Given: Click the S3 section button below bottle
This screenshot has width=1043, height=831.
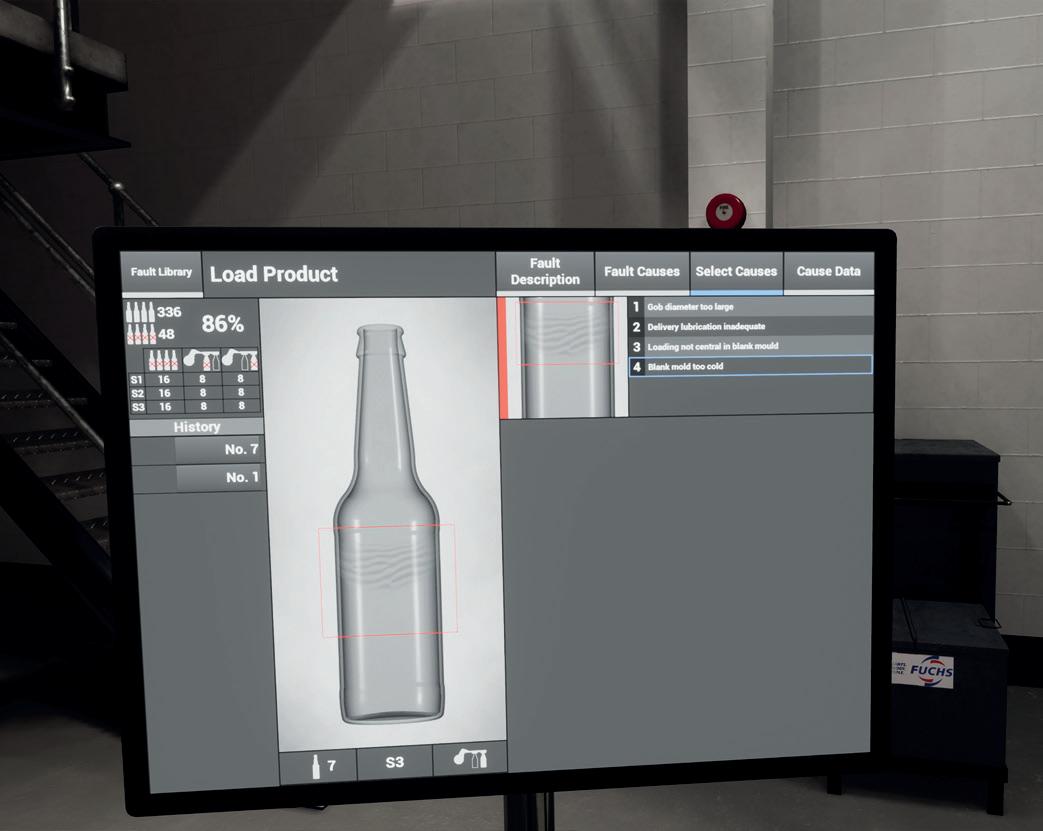Looking at the screenshot, I should pyautogui.click(x=395, y=762).
